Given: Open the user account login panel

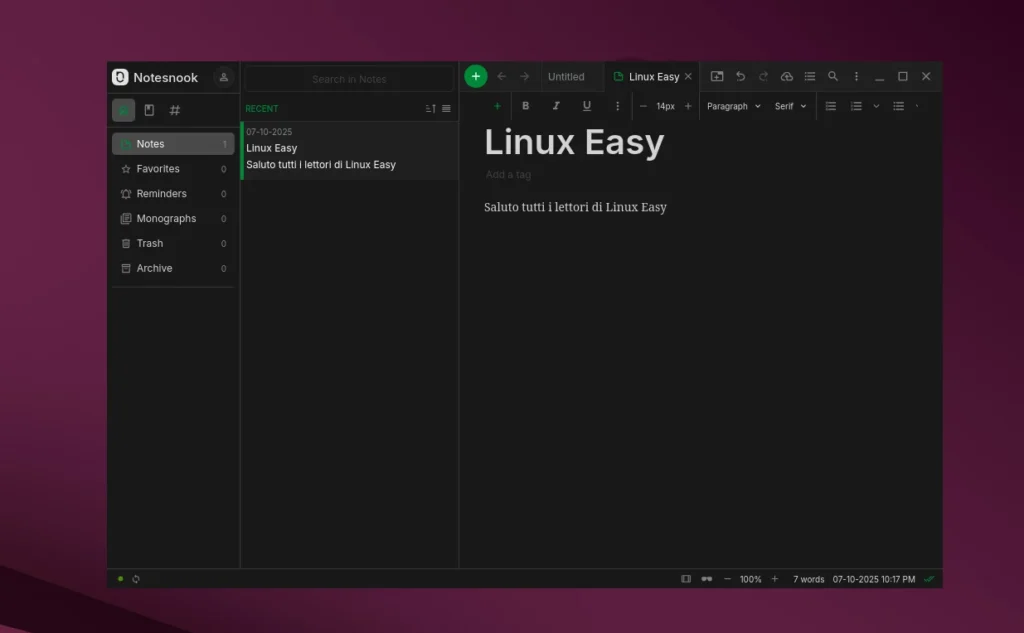Looking at the screenshot, I should click(x=224, y=77).
